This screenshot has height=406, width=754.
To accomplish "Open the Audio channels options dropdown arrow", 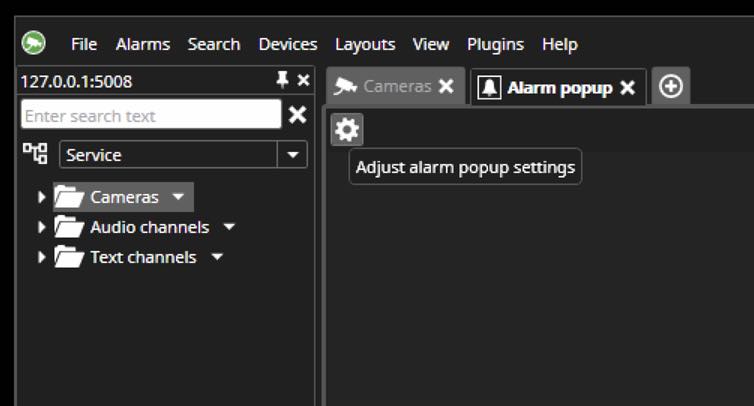I will click(x=229, y=227).
